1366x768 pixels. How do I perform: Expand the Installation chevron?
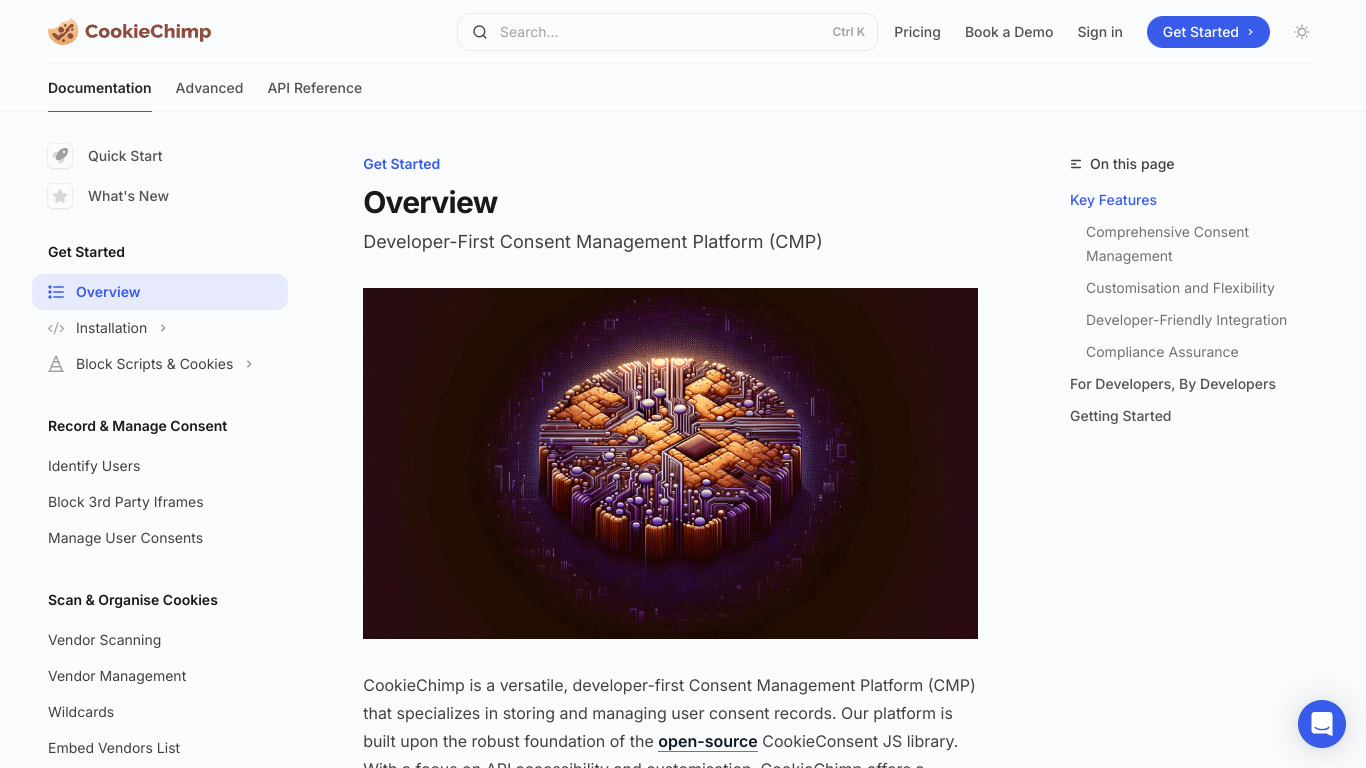[x=163, y=328]
